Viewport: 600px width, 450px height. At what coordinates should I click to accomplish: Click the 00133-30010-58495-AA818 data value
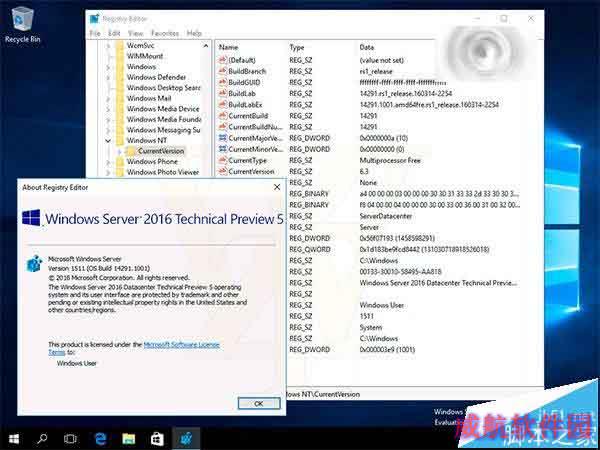tap(401, 272)
